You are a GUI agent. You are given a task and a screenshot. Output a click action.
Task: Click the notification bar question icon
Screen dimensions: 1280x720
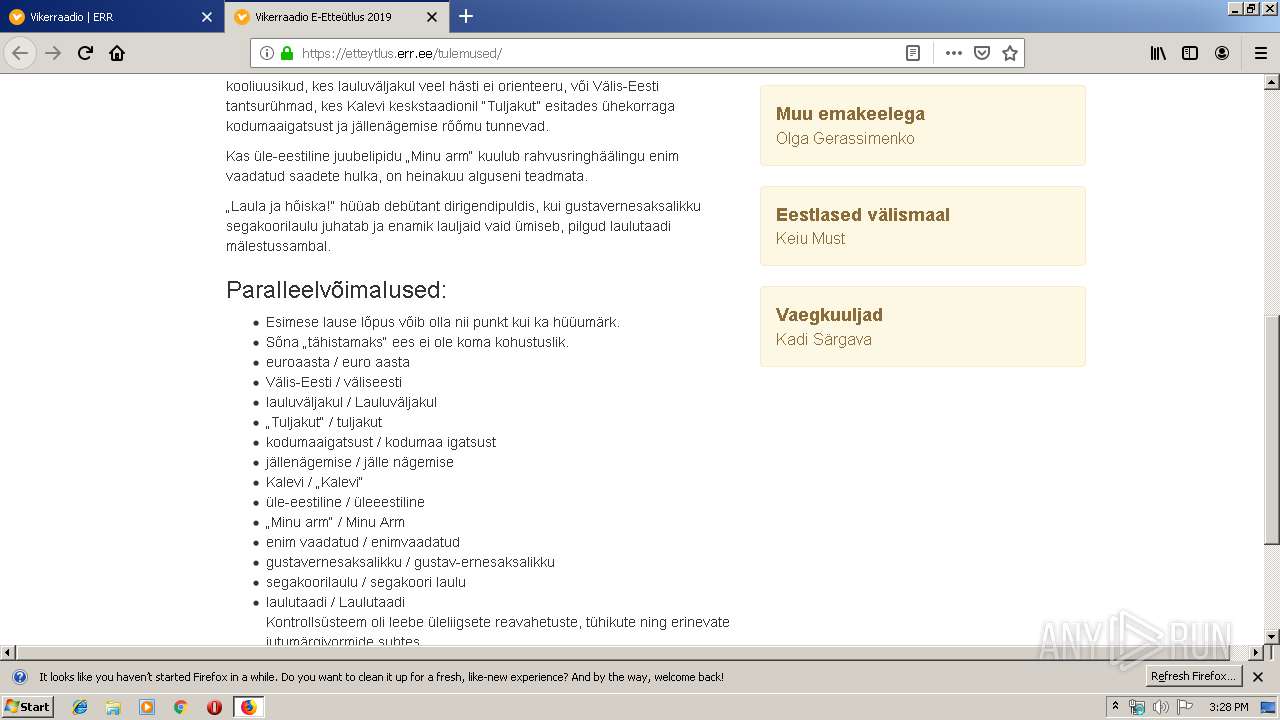tap(19, 677)
